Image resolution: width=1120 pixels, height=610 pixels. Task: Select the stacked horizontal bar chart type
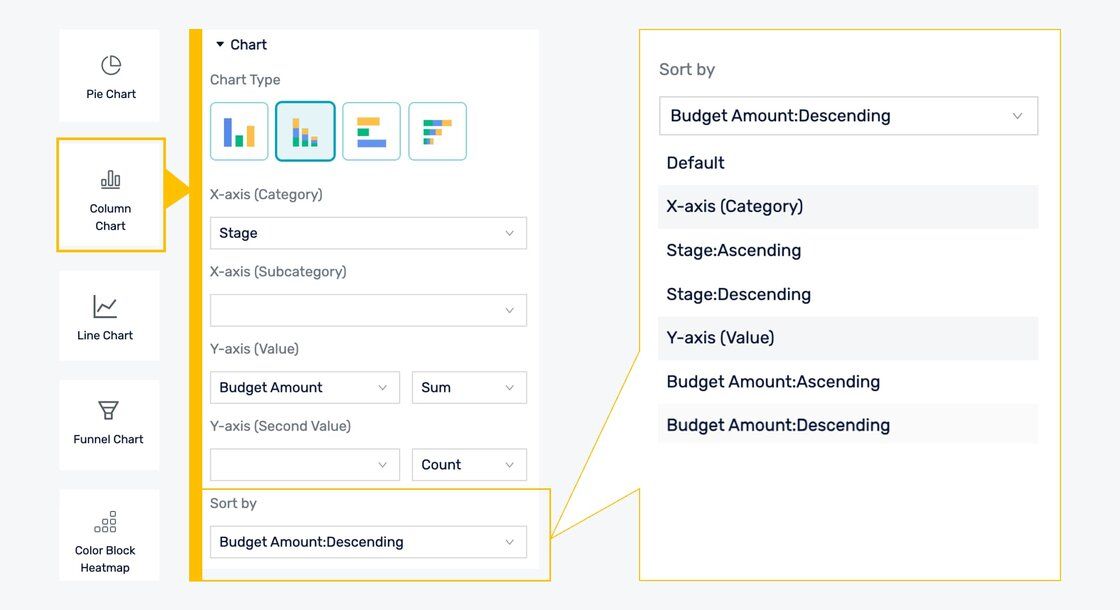[x=438, y=131]
